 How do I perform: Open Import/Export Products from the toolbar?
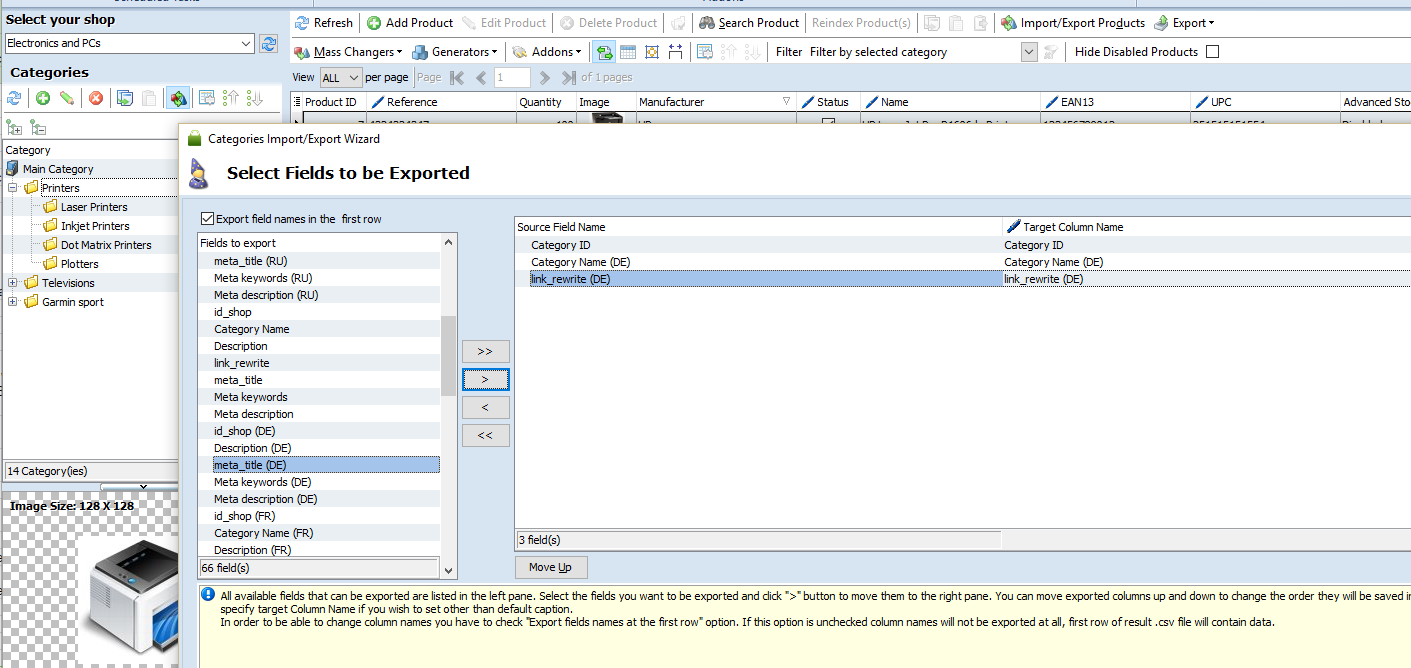1073,23
